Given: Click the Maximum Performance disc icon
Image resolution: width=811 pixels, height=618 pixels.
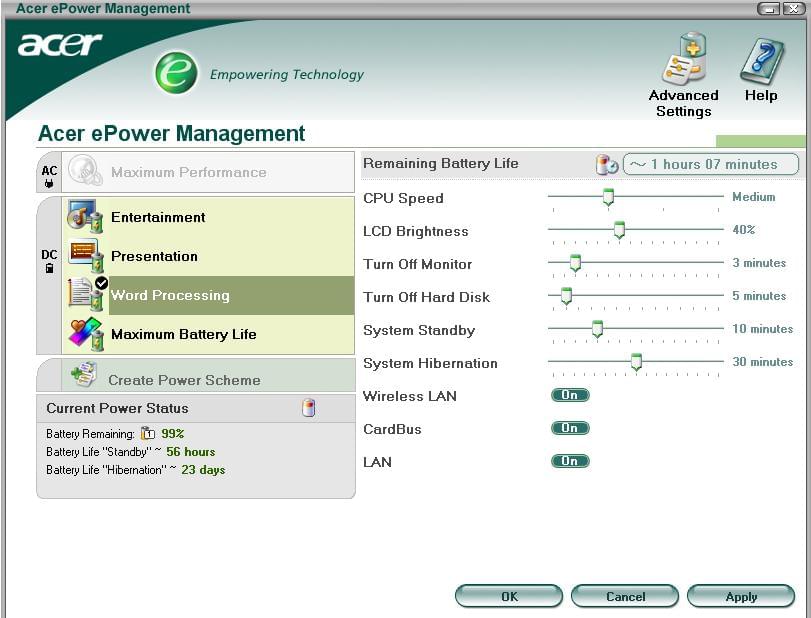Looking at the screenshot, I should coord(85,170).
